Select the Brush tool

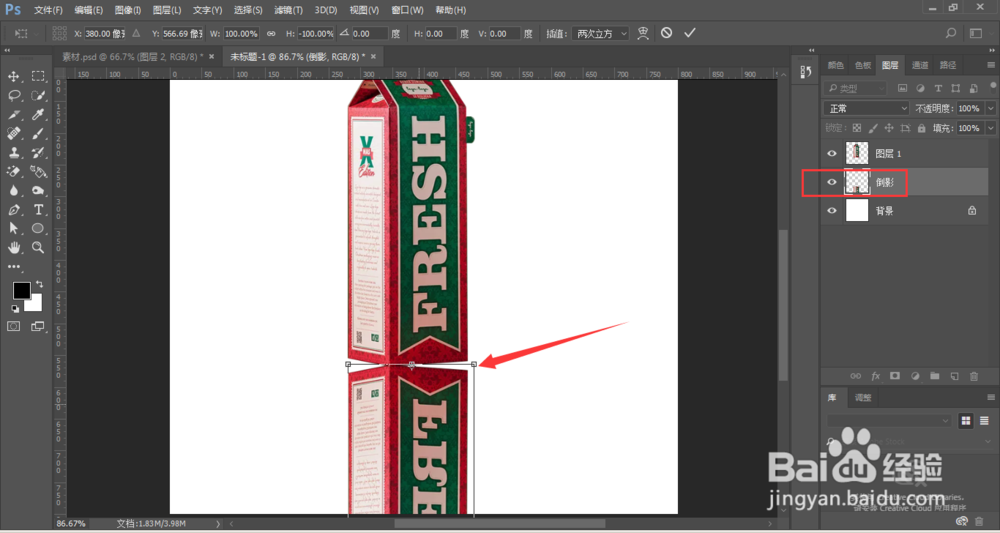(x=38, y=134)
